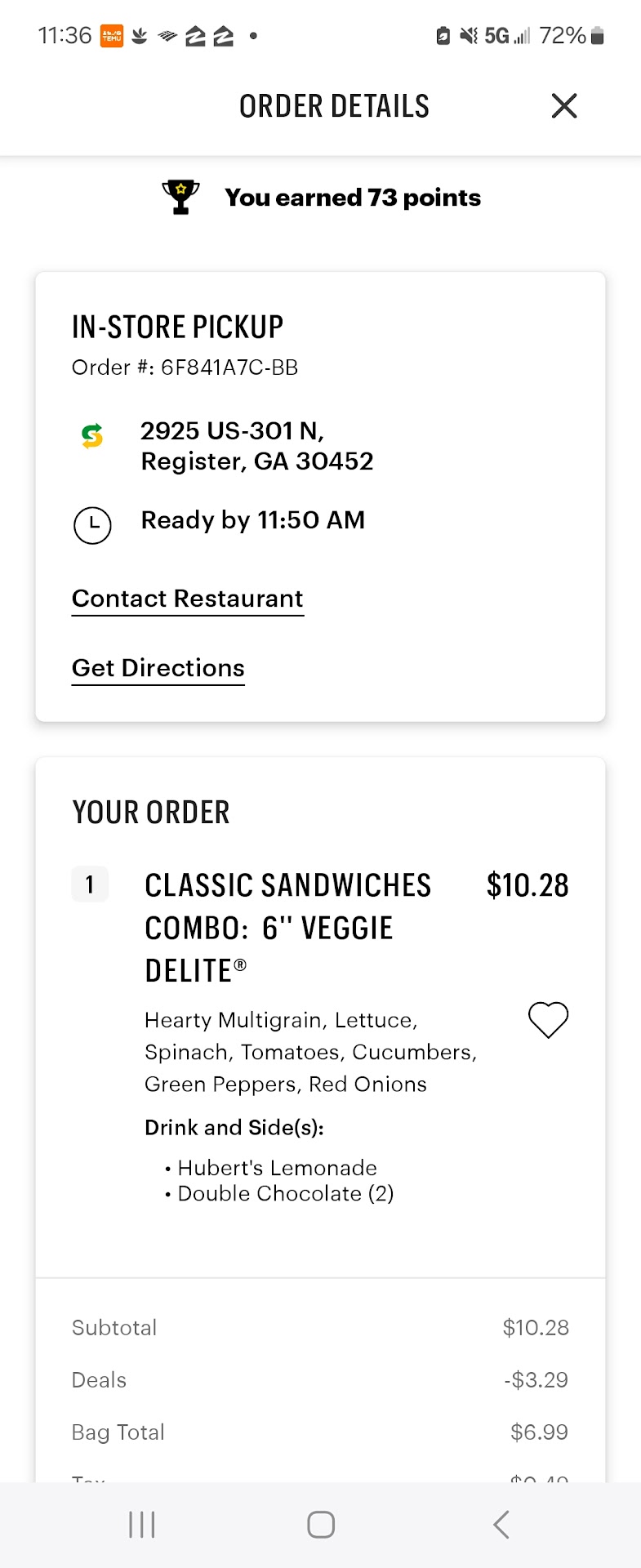Viewport: 641px width, 1568px height.
Task: Tap the order number text
Action: [x=185, y=367]
